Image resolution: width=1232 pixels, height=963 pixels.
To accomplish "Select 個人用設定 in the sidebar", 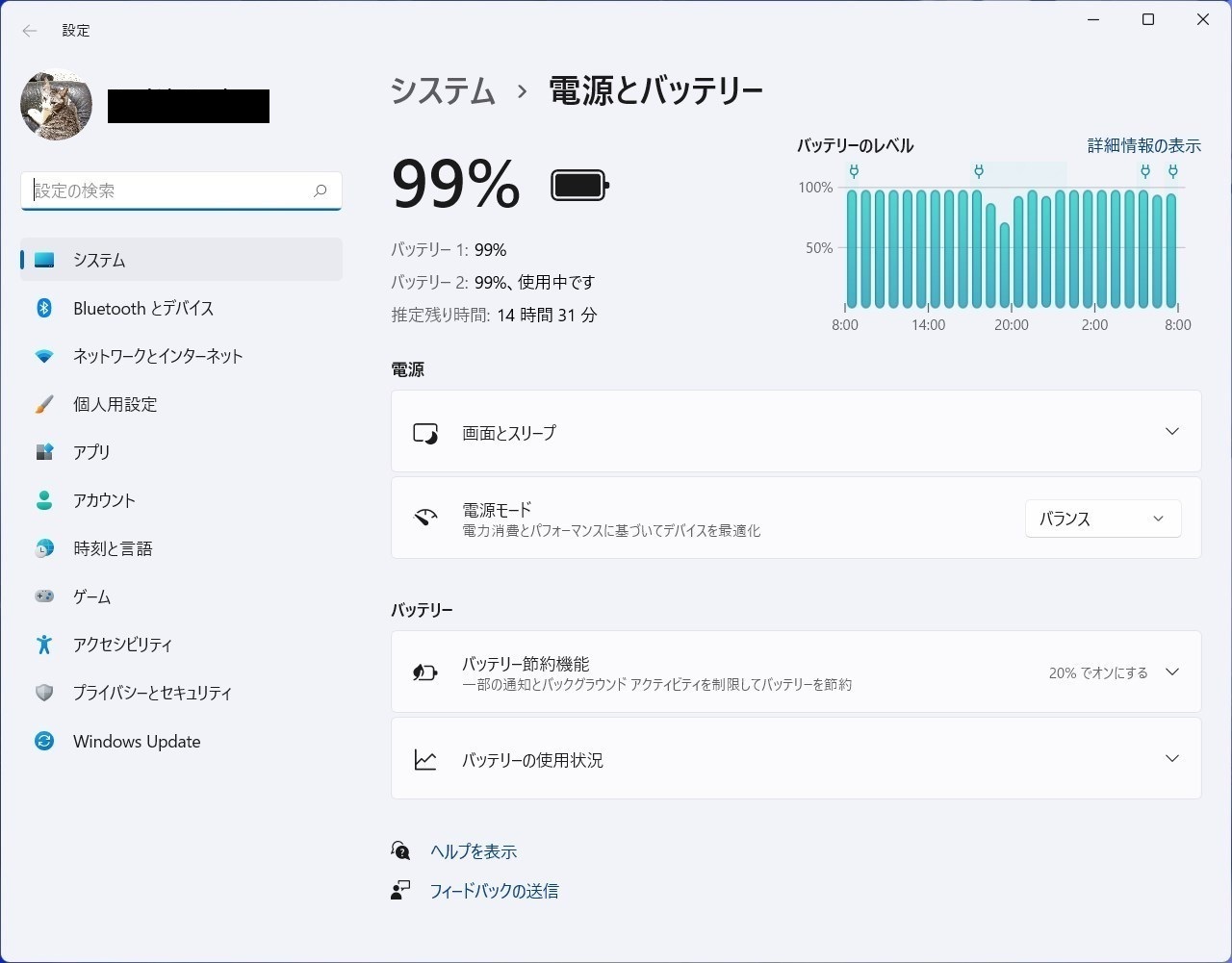I will (x=181, y=404).
